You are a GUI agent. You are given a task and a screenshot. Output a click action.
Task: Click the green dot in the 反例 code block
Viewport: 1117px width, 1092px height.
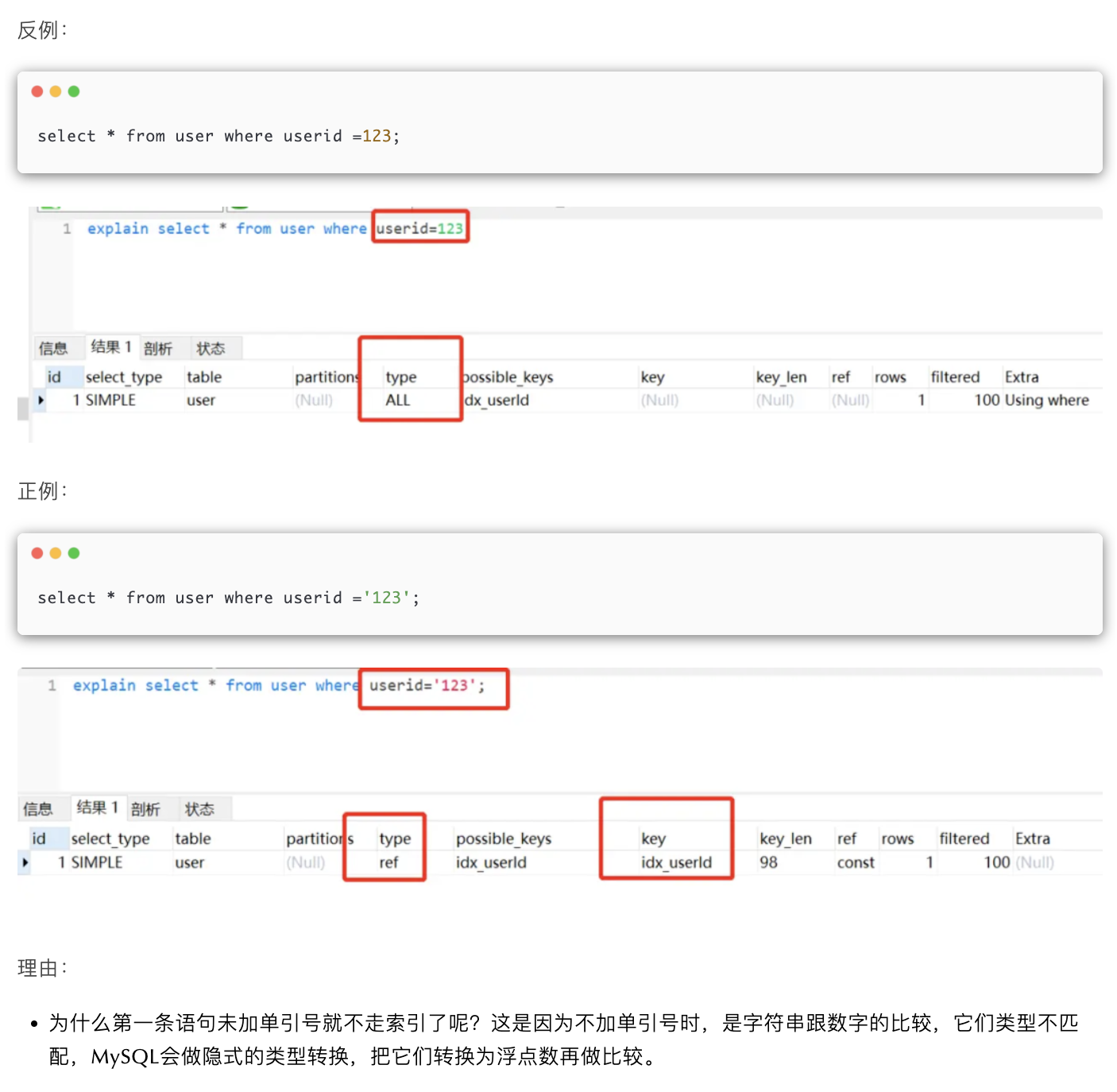click(x=74, y=91)
